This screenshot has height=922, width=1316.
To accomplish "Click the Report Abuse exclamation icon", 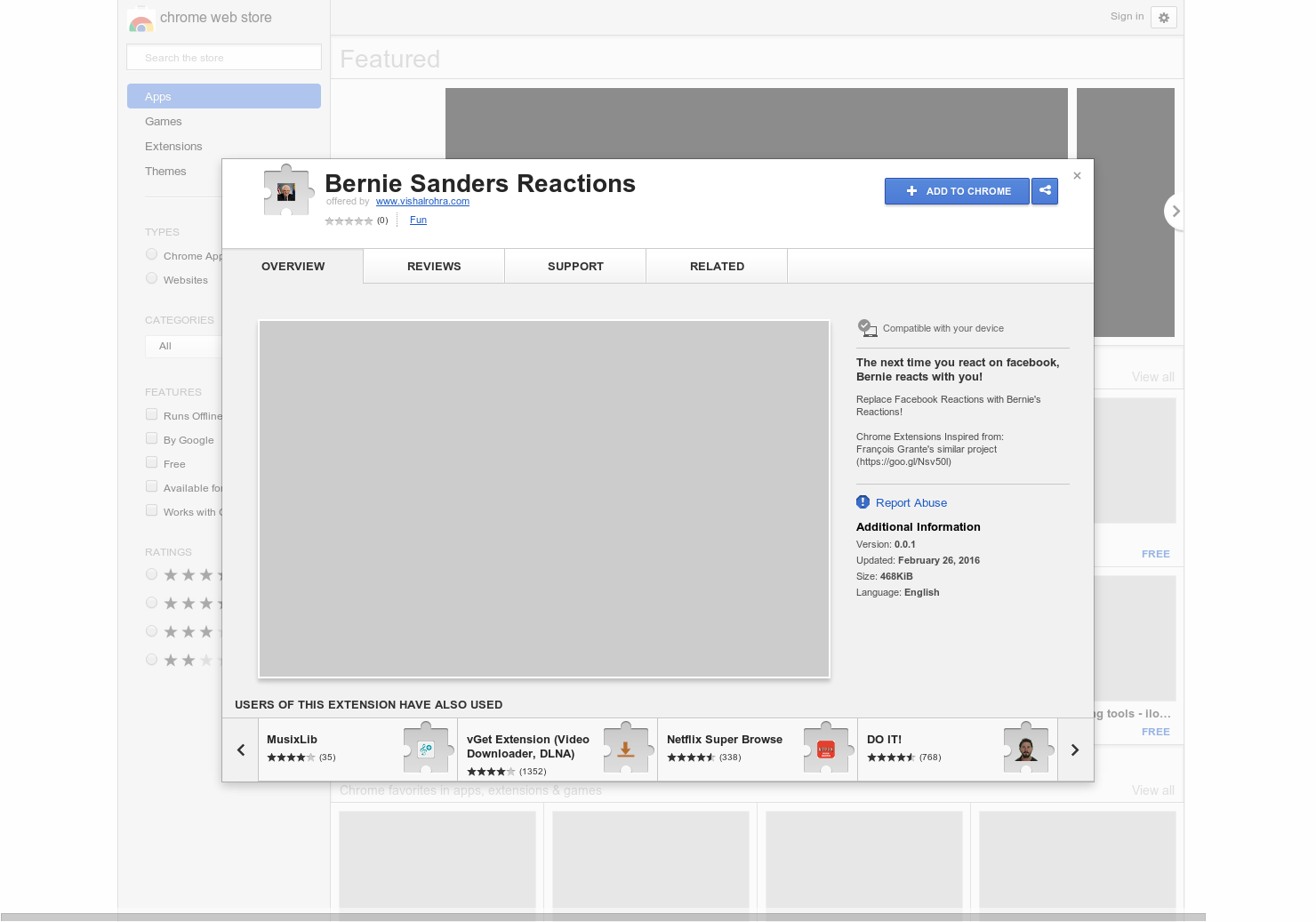I will (863, 502).
